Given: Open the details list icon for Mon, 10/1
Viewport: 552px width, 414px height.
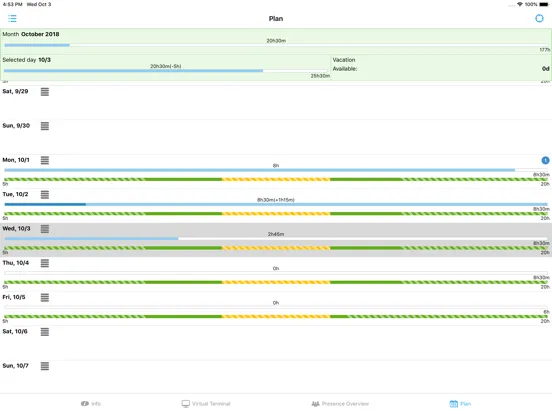Looking at the screenshot, I should pos(45,160).
